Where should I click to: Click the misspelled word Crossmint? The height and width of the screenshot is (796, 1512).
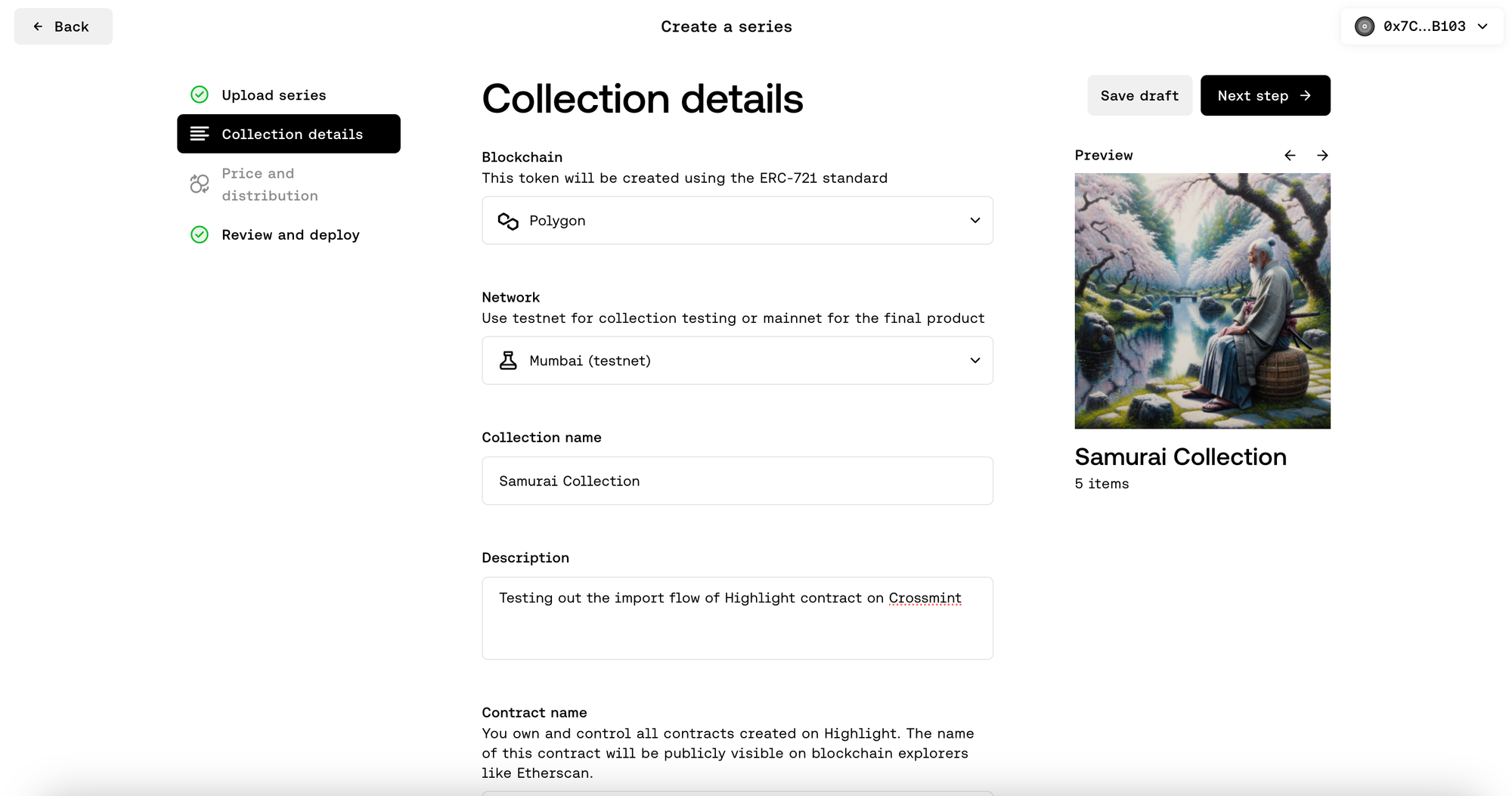coord(925,598)
